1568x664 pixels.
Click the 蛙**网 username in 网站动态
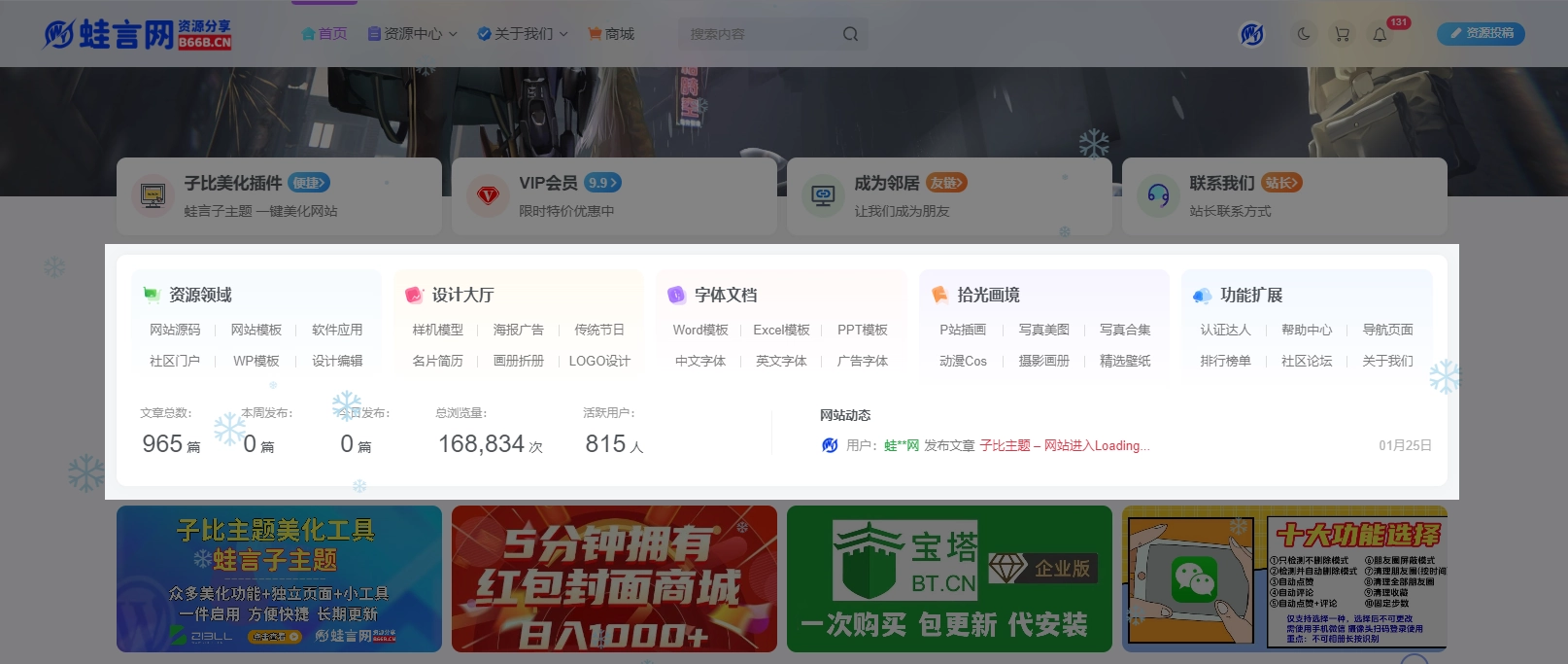click(x=902, y=445)
